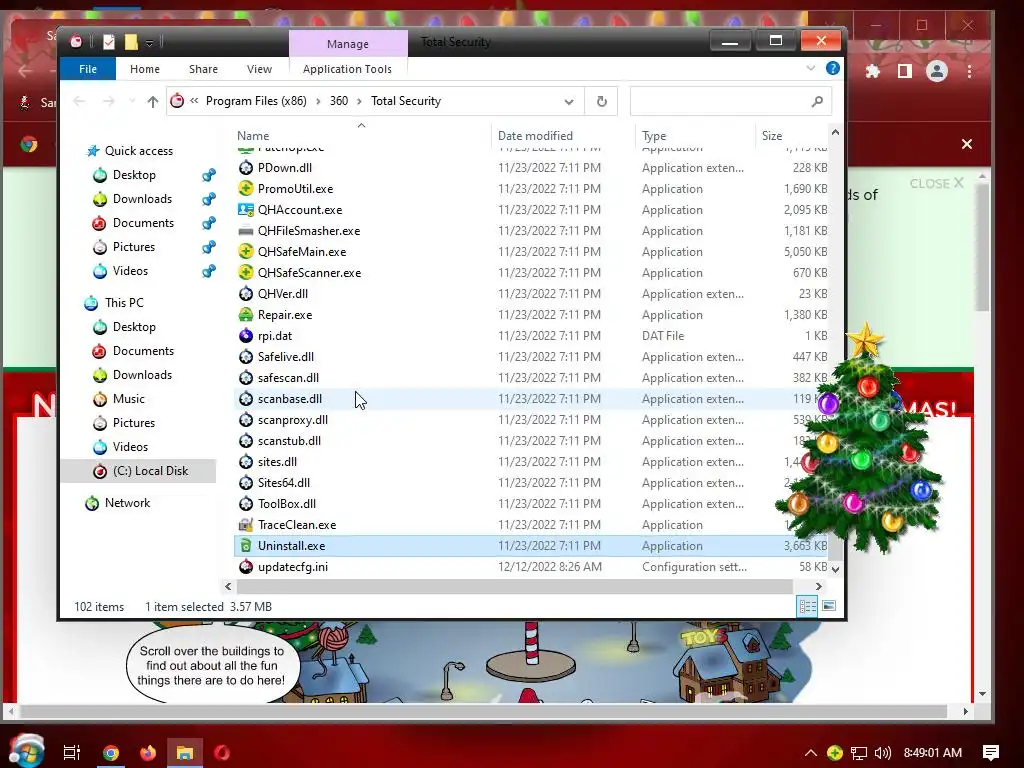Expand the ribbon with the chevron
Screen dimensions: 1024x768
[810, 68]
